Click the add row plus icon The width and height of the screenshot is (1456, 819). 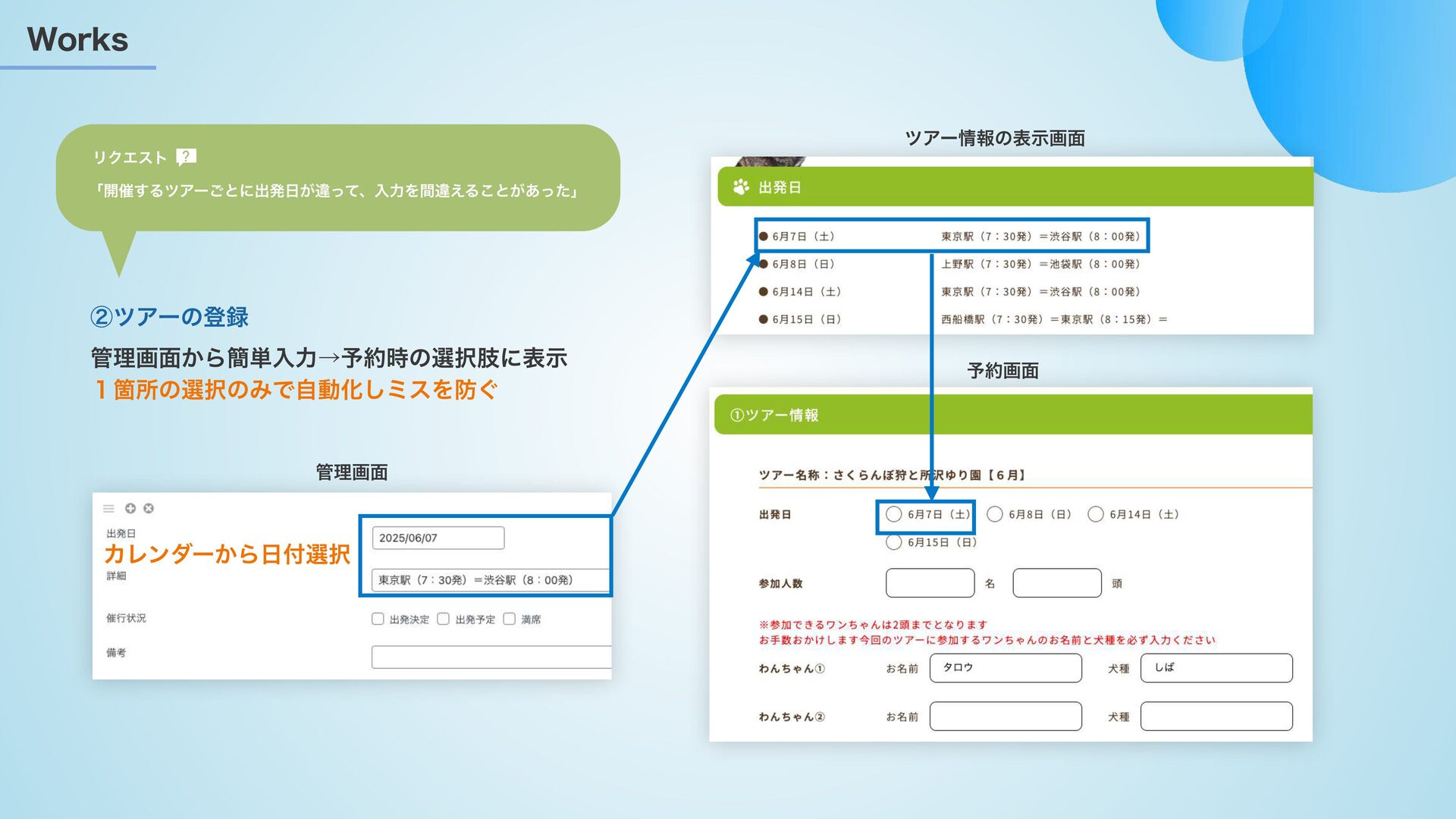(130, 508)
